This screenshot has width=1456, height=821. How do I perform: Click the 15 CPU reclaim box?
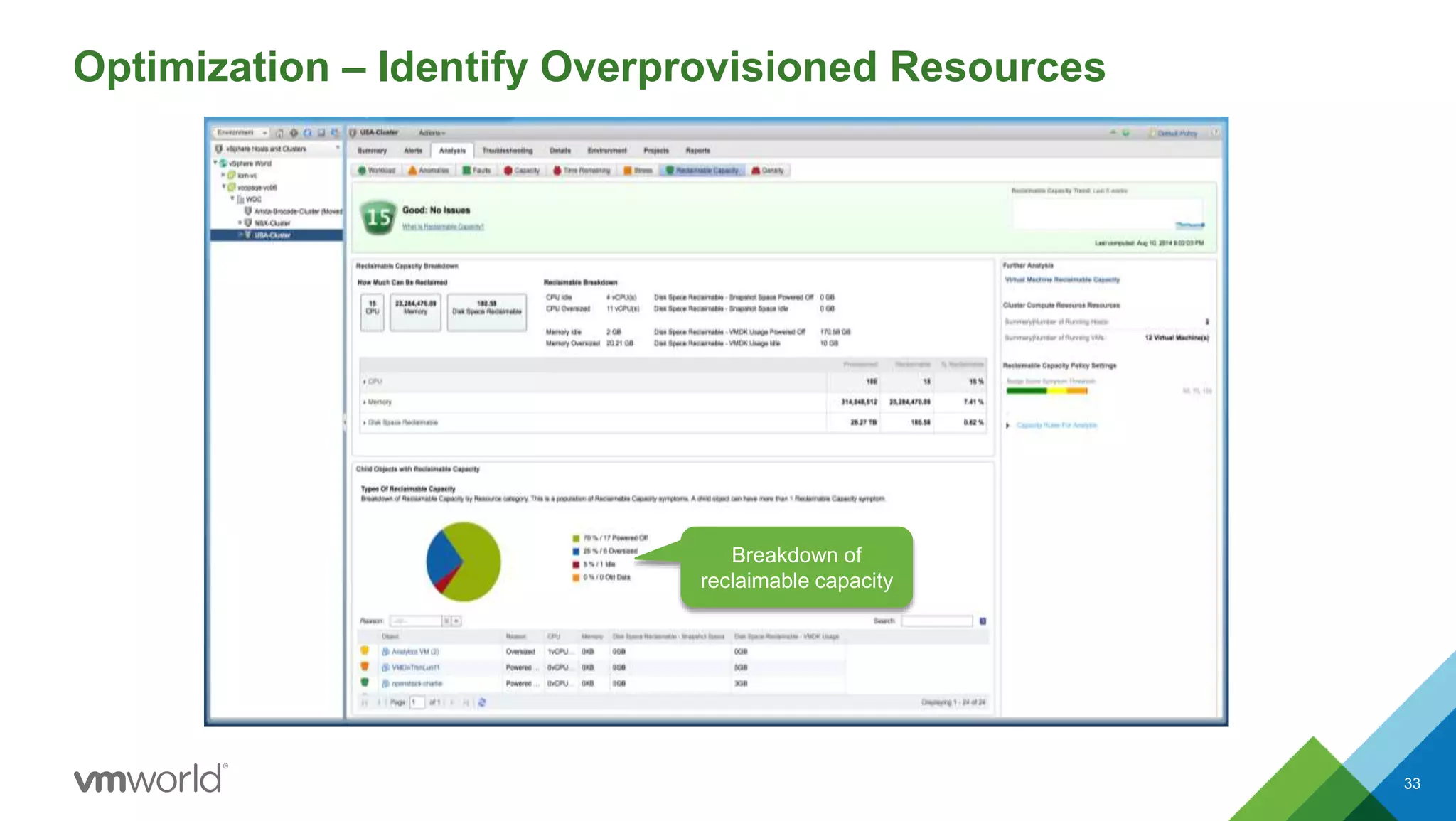click(373, 312)
